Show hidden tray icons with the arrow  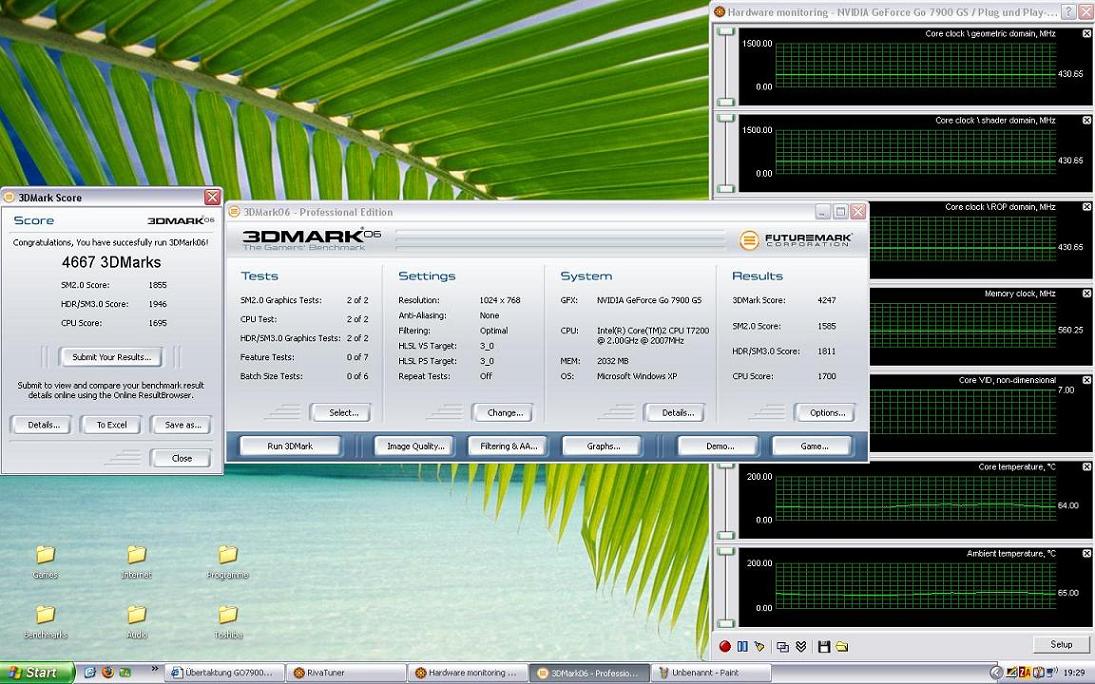[997, 673]
